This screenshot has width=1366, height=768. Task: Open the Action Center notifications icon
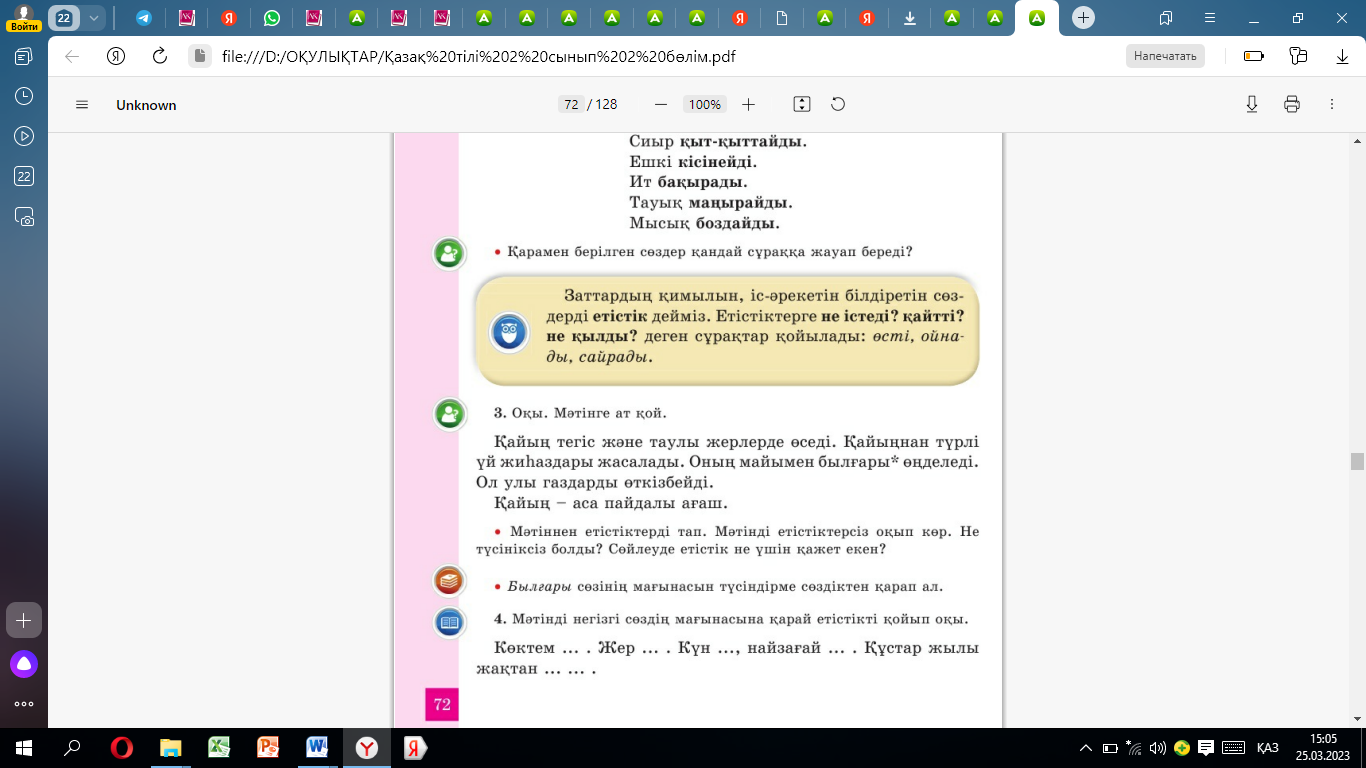tap(1206, 748)
